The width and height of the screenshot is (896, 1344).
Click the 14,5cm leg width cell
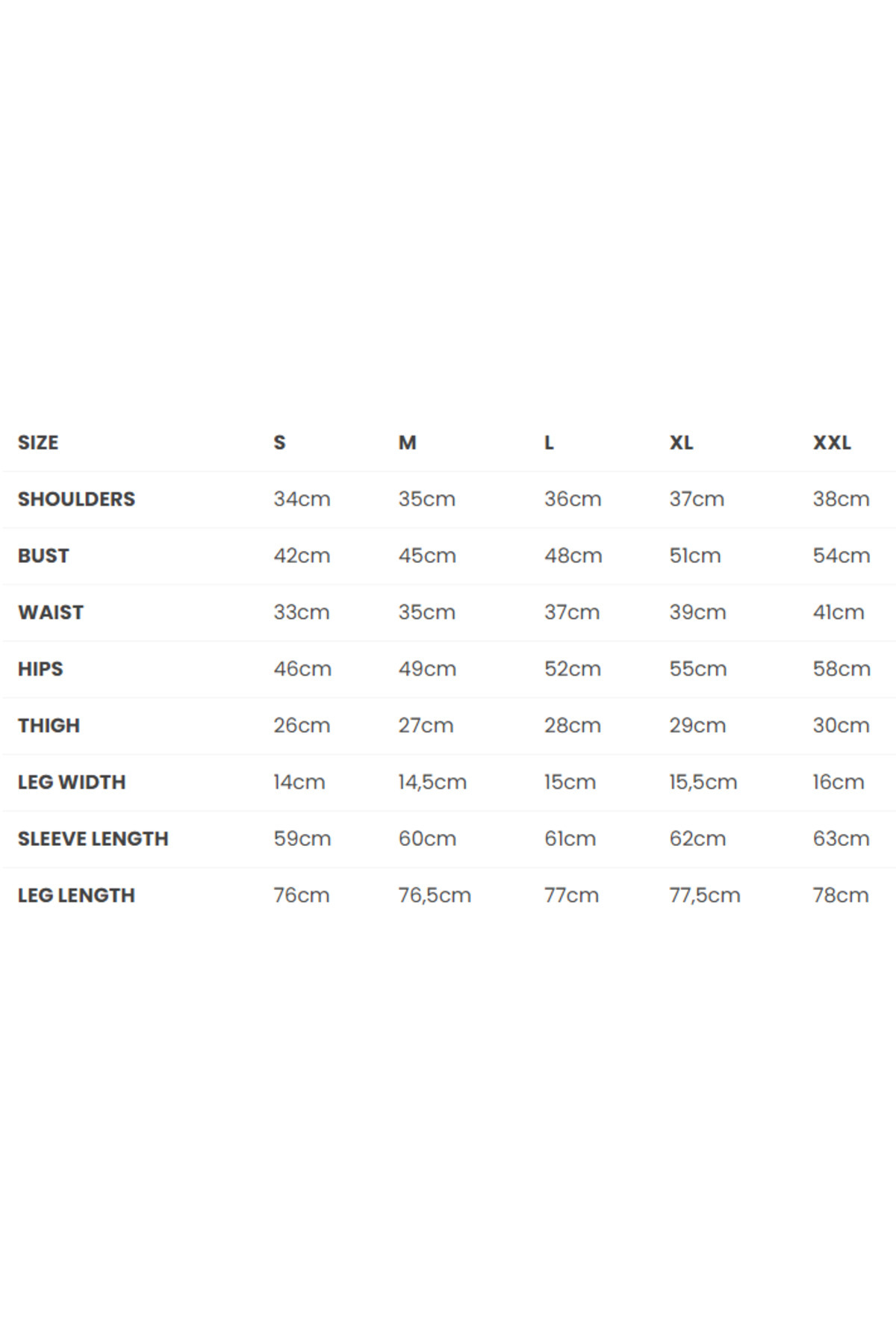432,783
